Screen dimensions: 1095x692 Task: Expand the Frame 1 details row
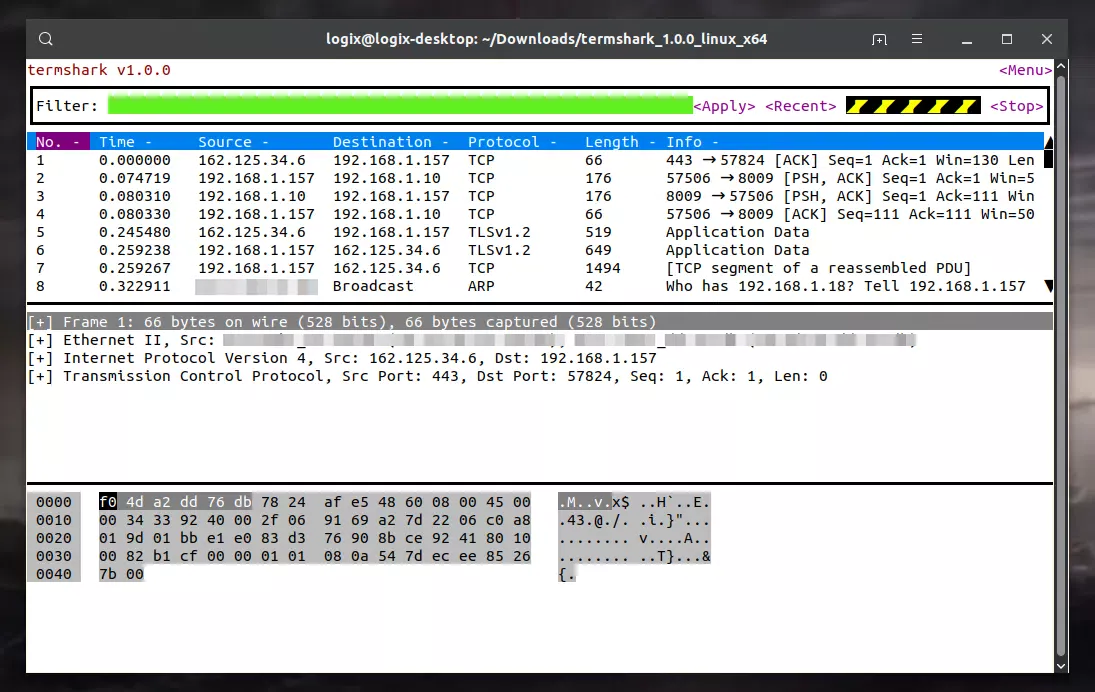point(40,322)
